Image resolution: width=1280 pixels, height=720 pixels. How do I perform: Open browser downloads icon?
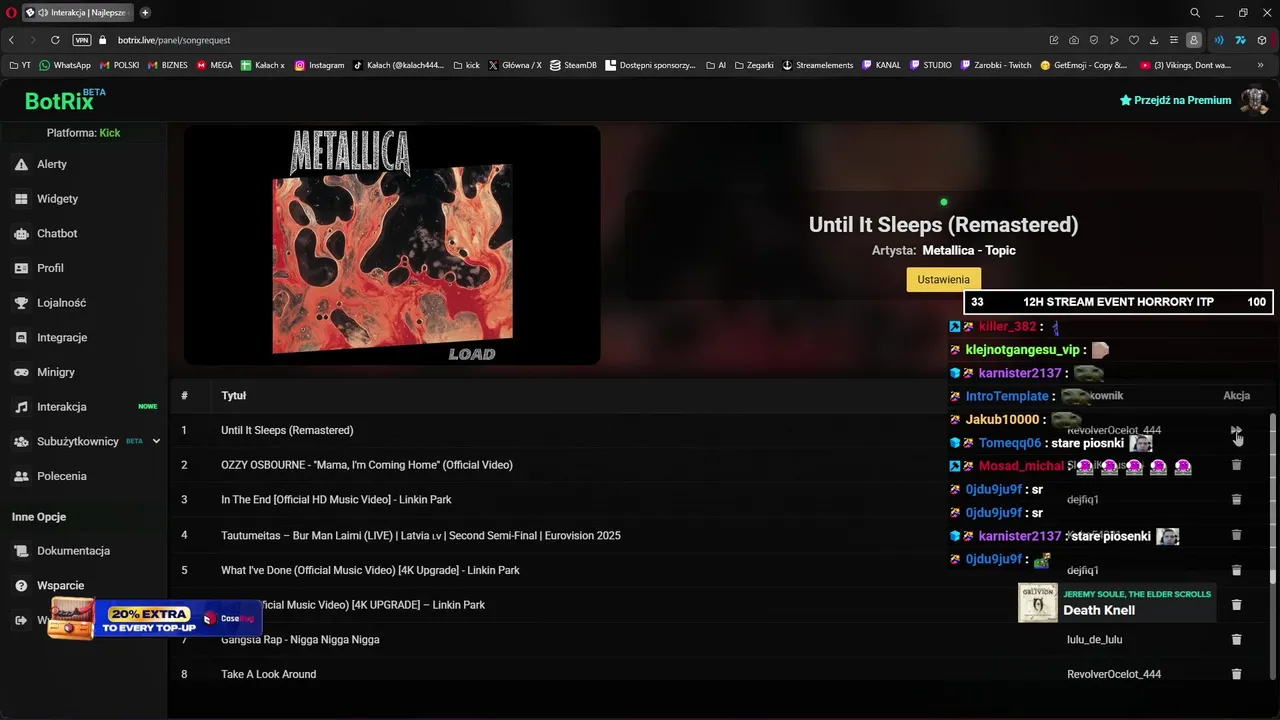click(x=1154, y=40)
